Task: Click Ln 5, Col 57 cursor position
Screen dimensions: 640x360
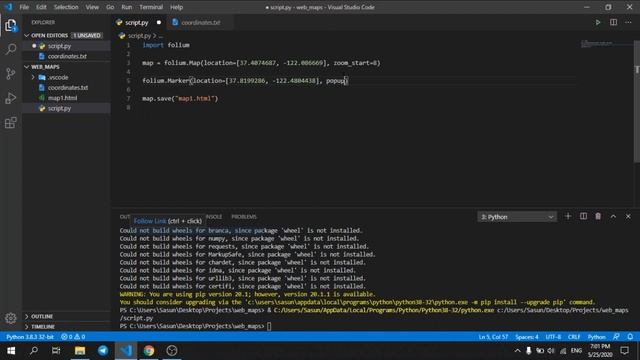Action: [493, 337]
